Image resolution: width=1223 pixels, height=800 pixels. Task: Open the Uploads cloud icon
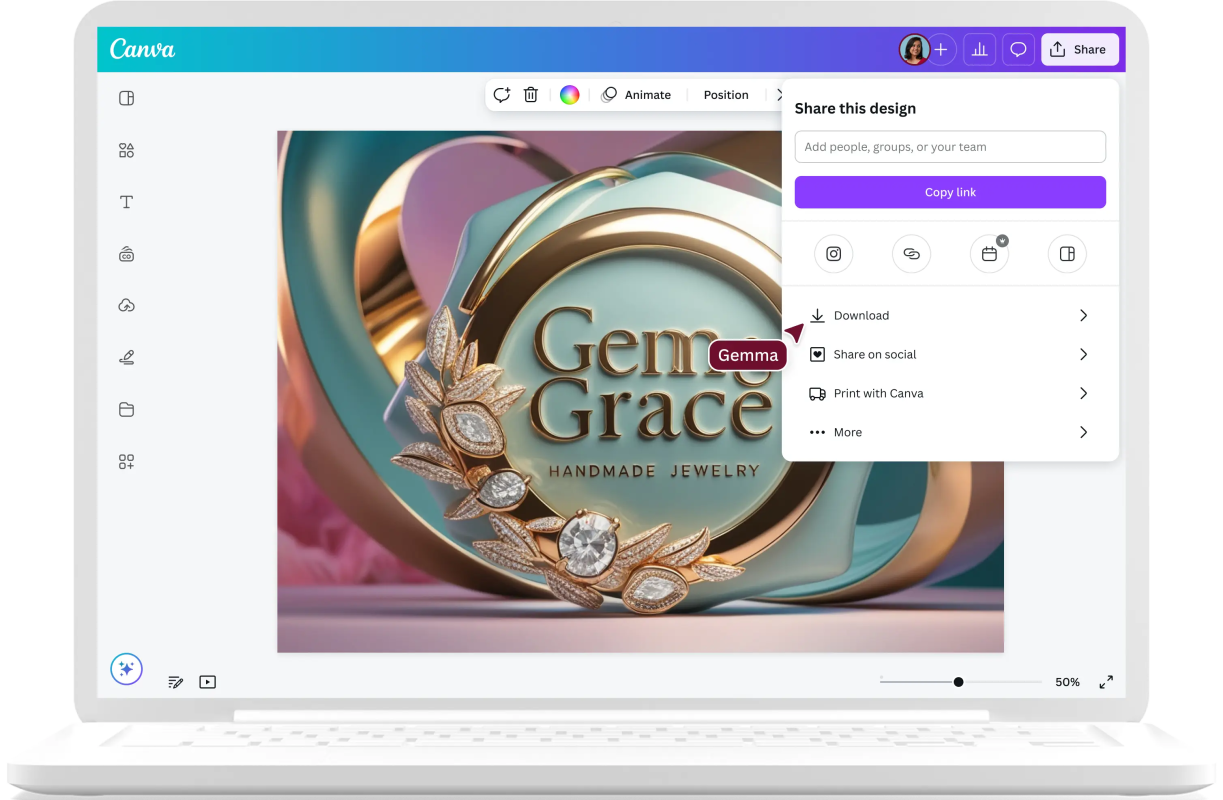(x=126, y=306)
